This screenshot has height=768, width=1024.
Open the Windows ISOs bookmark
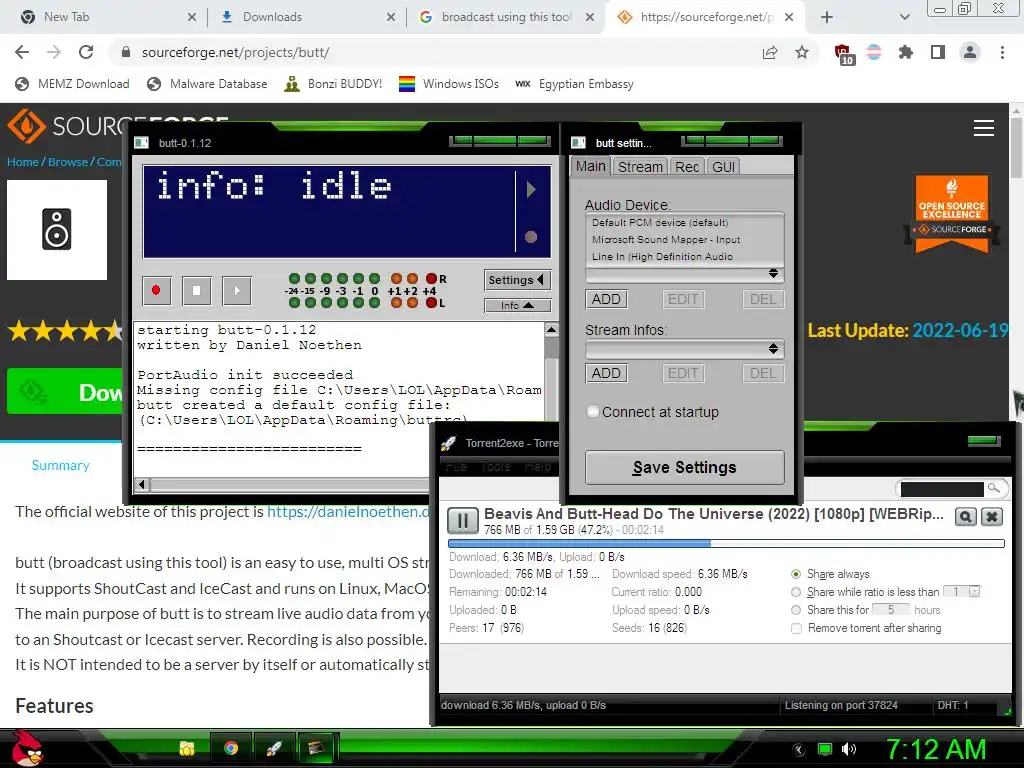click(449, 84)
